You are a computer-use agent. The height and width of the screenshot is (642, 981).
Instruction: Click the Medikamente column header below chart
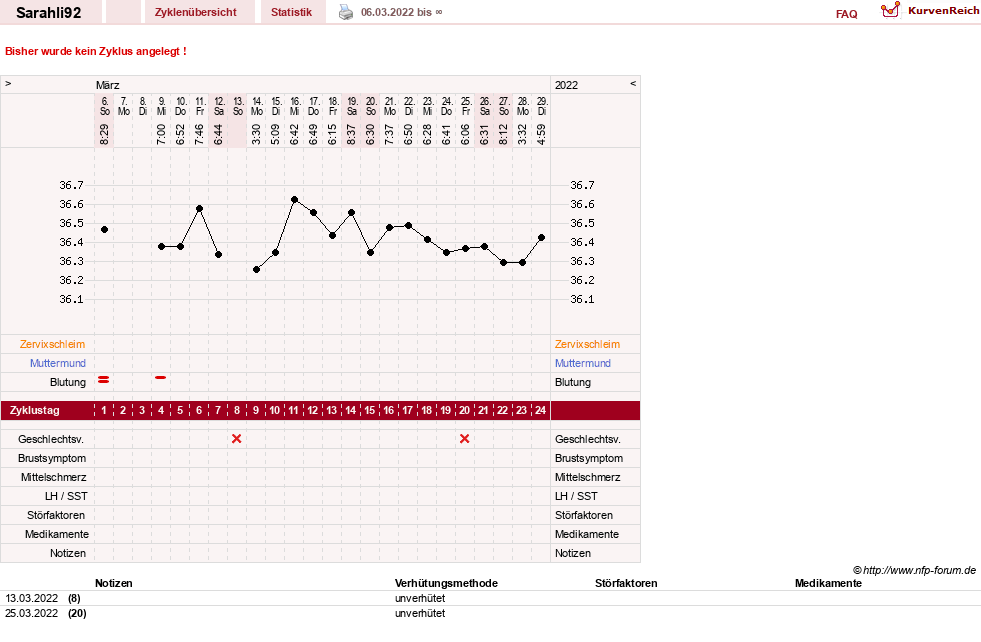[828, 583]
